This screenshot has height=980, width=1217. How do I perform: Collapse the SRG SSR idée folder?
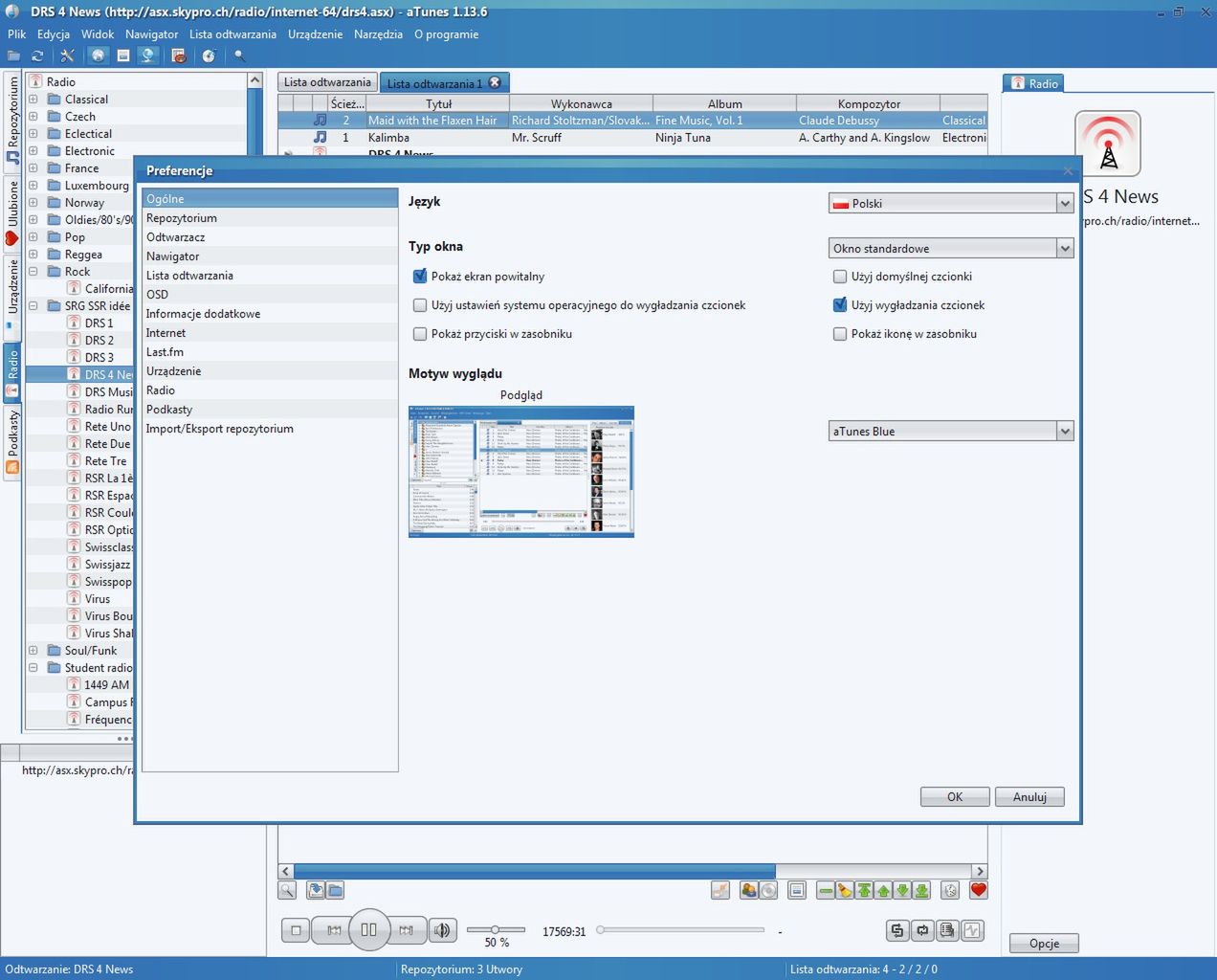pyautogui.click(x=33, y=306)
